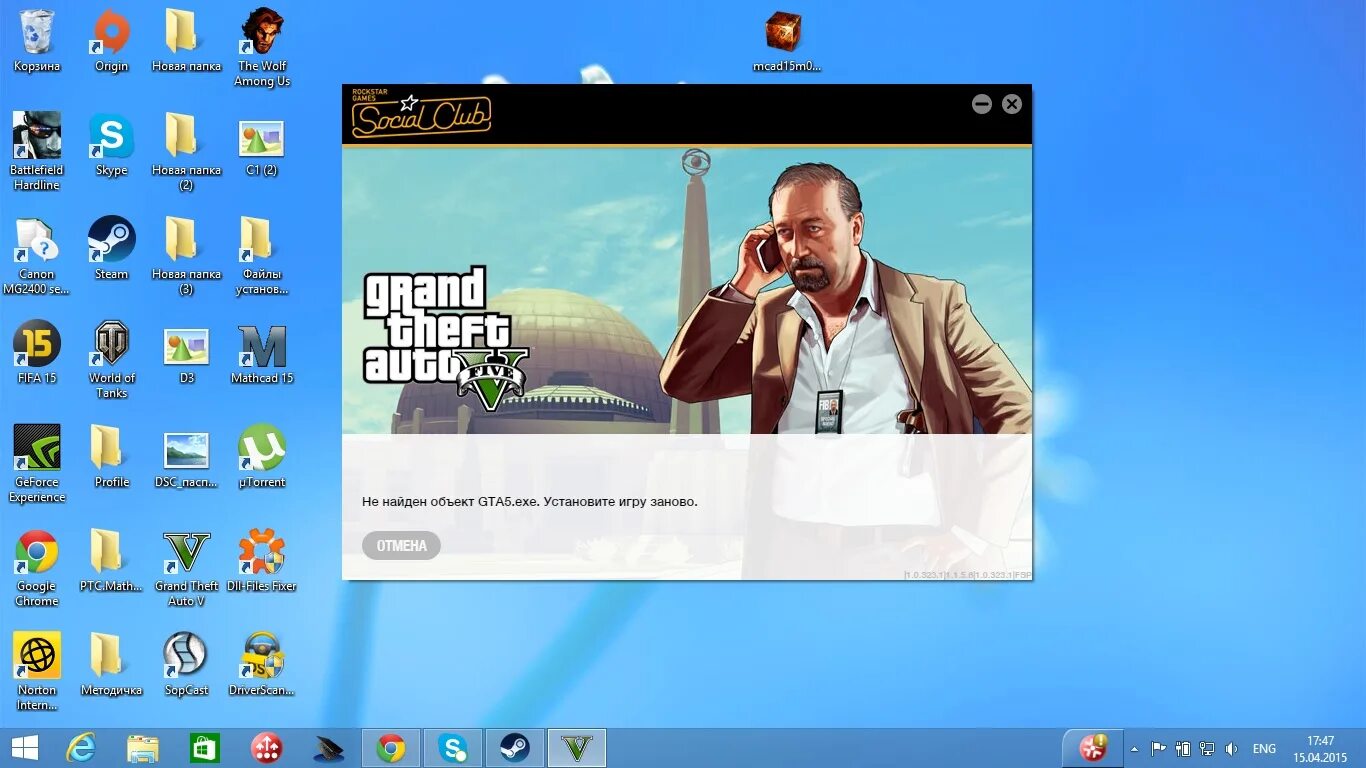Select the World of Tanks shortcut
The image size is (1366, 768).
point(111,360)
